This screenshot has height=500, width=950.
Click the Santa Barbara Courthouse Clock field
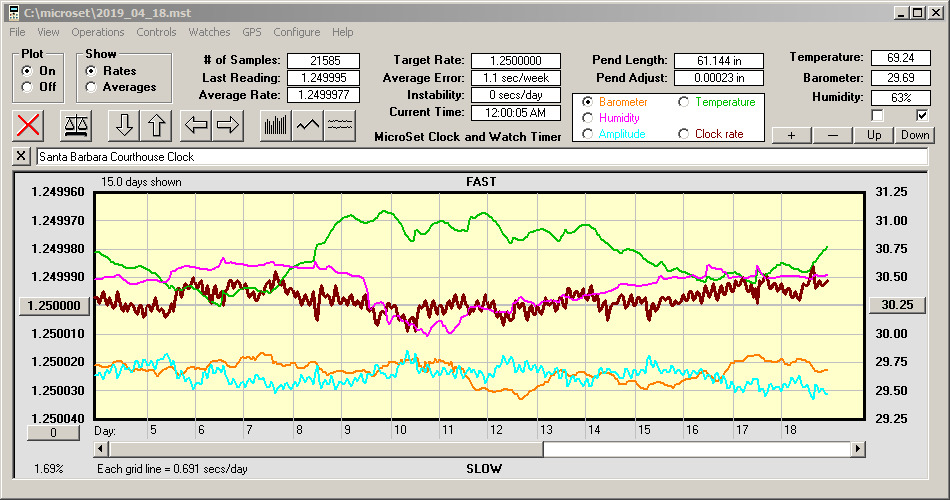coord(480,157)
